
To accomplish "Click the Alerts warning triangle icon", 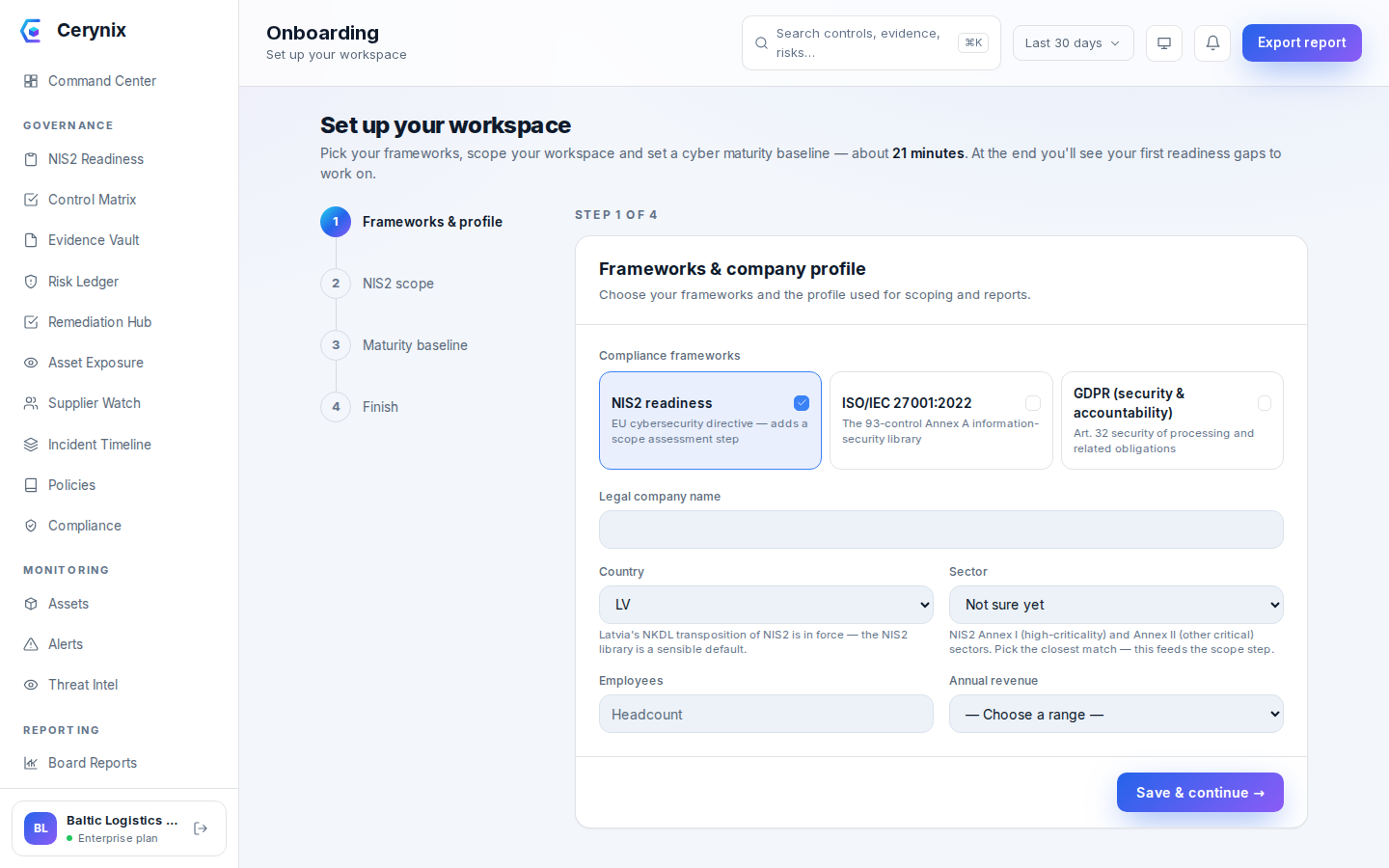I will 31,644.
